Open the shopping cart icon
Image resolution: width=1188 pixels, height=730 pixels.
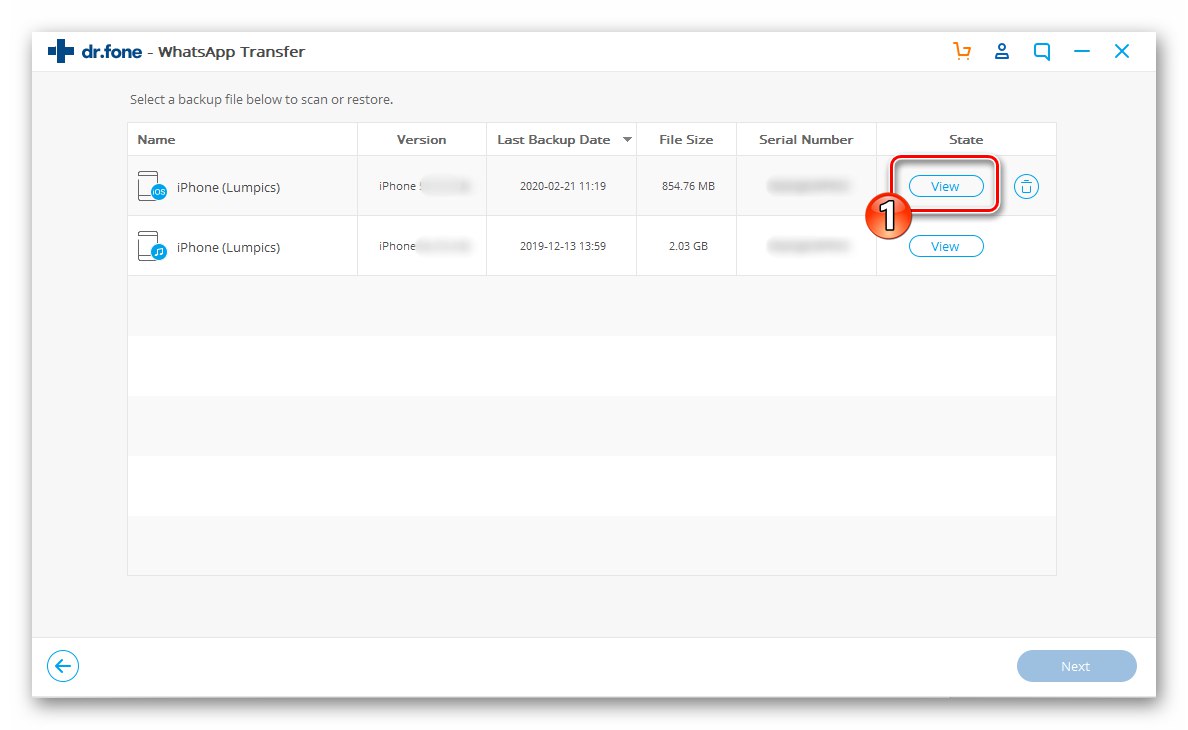pyautogui.click(x=962, y=51)
